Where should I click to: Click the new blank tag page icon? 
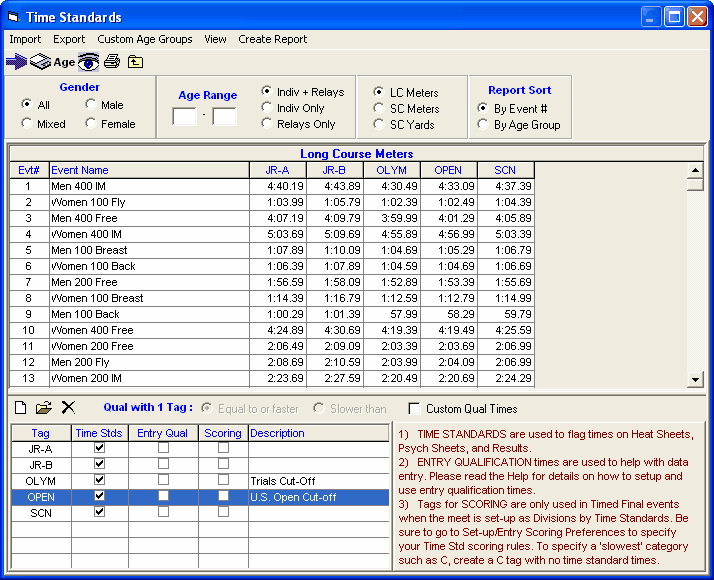[x=20, y=407]
